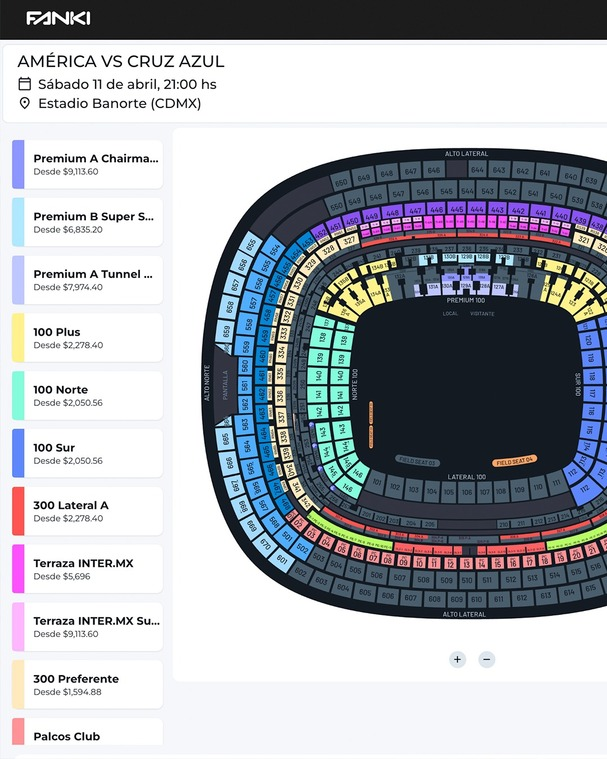607x759 pixels.
Task: Click the location pin icon
Action: coord(25,103)
